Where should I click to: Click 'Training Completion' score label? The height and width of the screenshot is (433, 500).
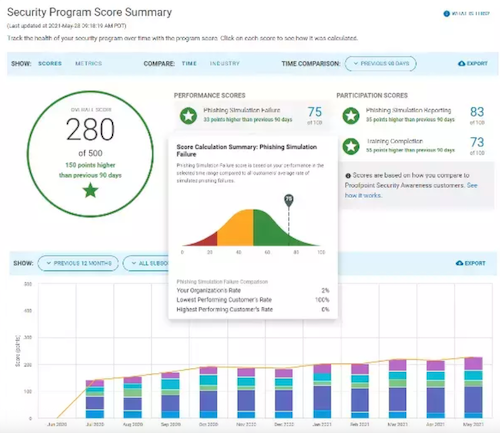click(395, 141)
